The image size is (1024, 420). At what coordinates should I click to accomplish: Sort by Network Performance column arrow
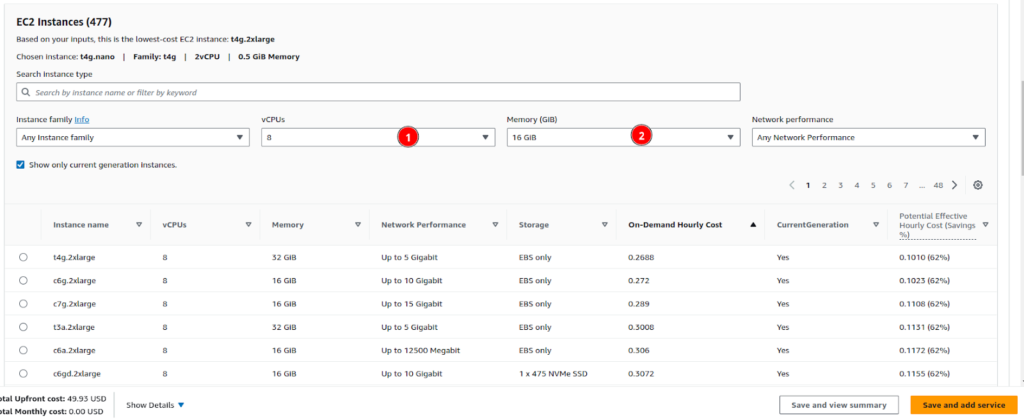tap(495, 225)
